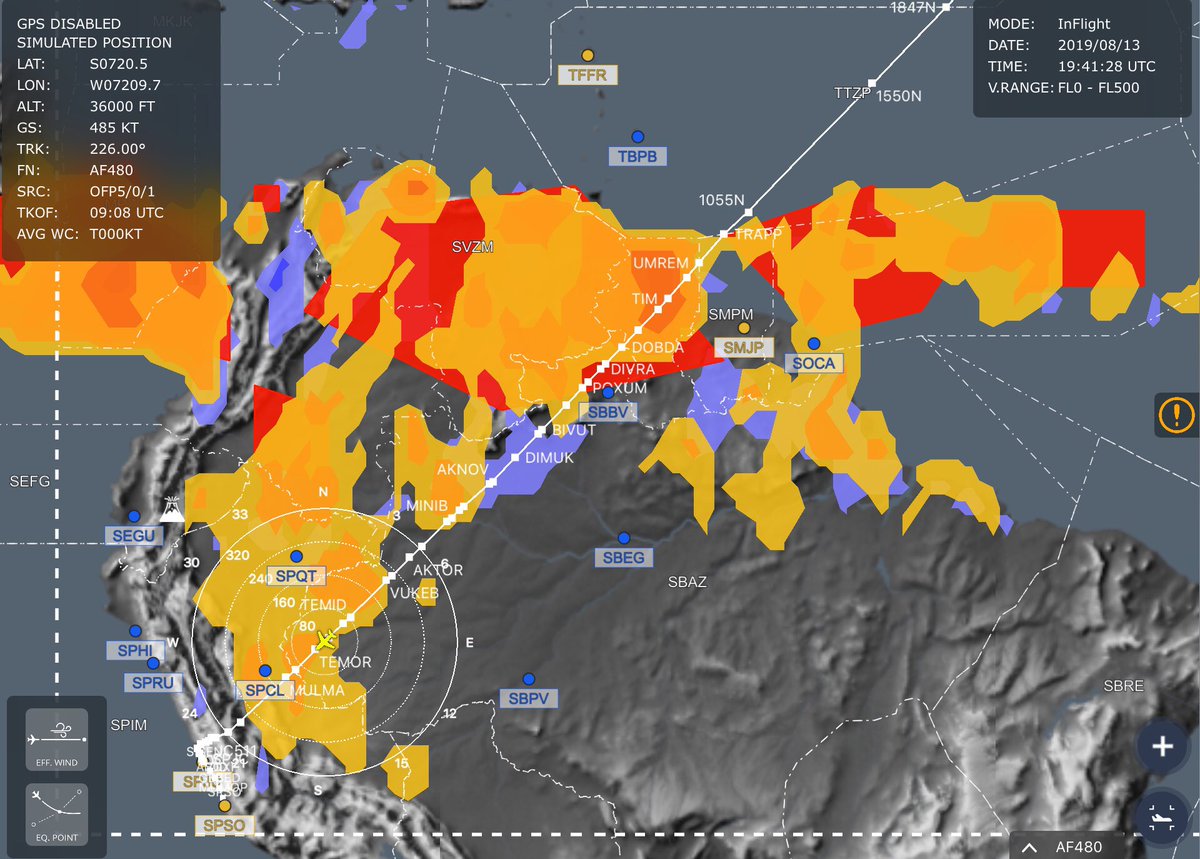Screen dimensions: 1200x859
Task: Select the UMREM waypoint
Action: coord(699,262)
